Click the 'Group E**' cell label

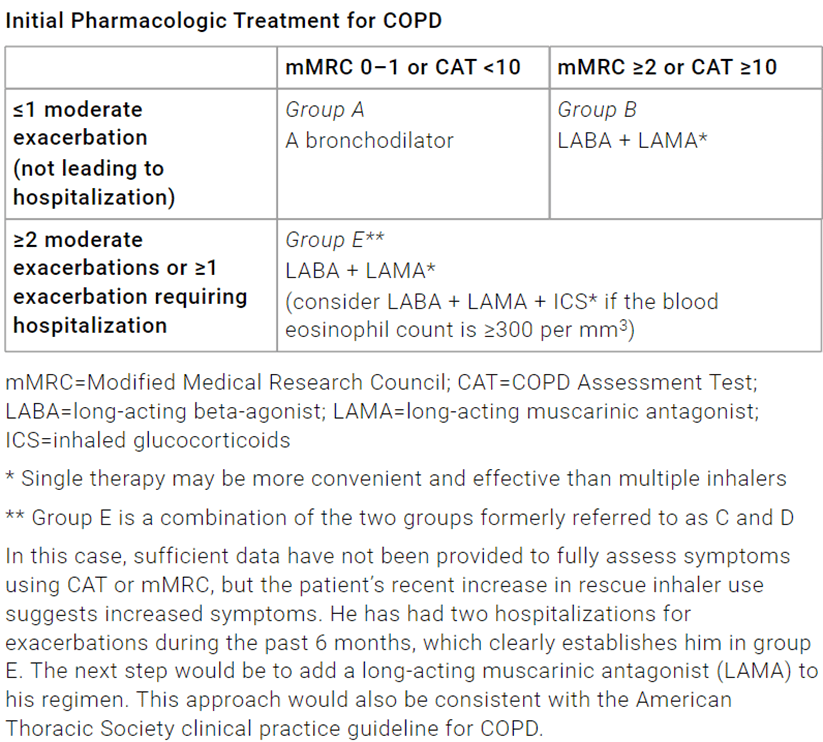pyautogui.click(x=335, y=240)
